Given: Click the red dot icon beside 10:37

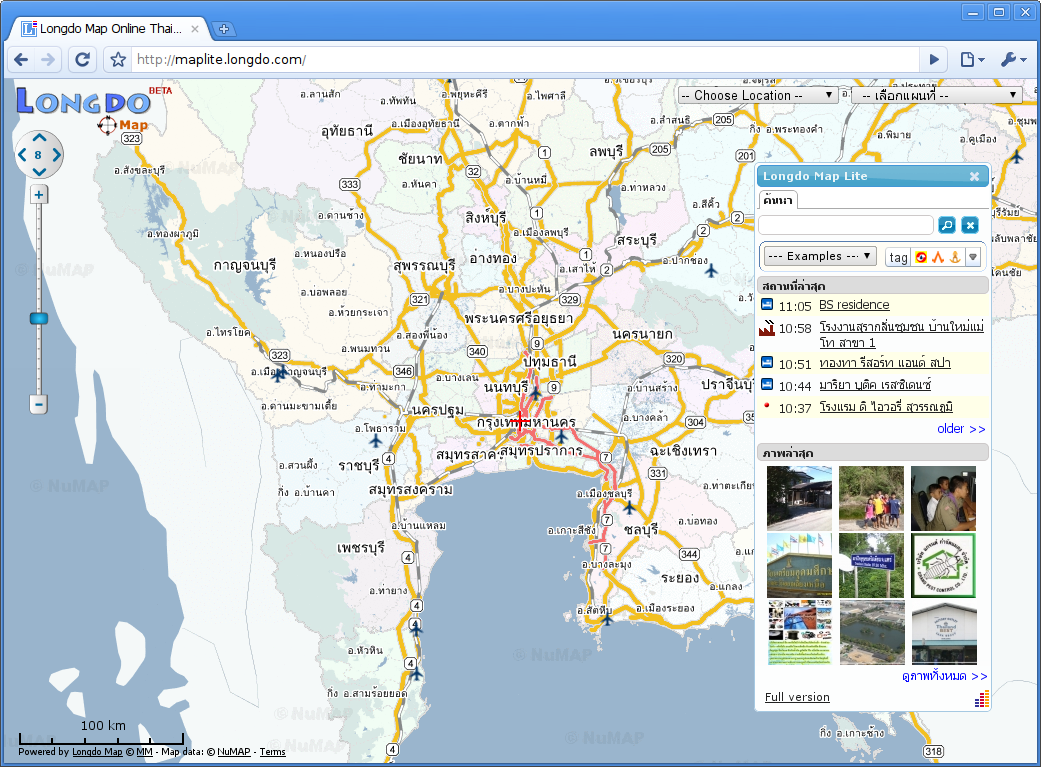Looking at the screenshot, I should 767,406.
